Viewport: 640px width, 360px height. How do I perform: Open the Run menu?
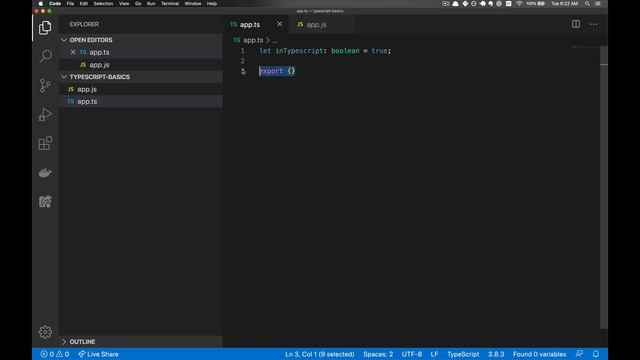[151, 3]
